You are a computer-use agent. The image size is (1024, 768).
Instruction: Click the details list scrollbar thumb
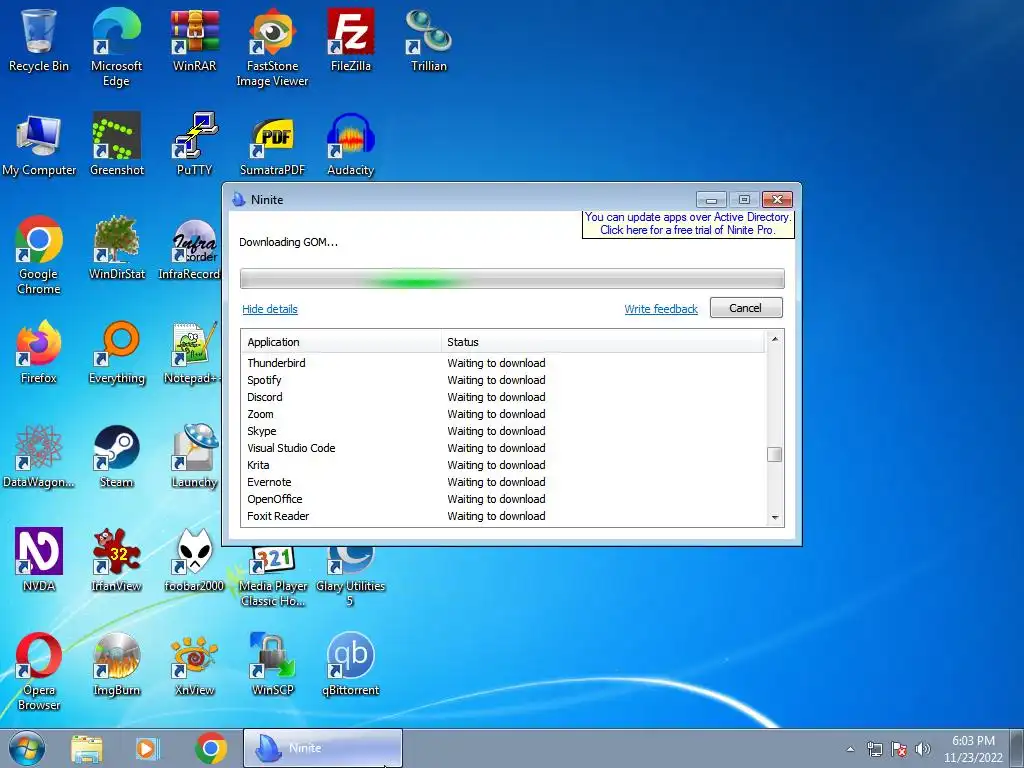[x=775, y=455]
